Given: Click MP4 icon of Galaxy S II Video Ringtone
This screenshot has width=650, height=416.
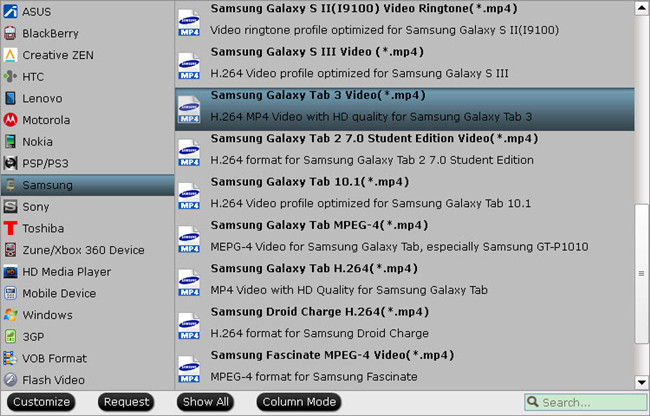Looking at the screenshot, I should point(189,22).
